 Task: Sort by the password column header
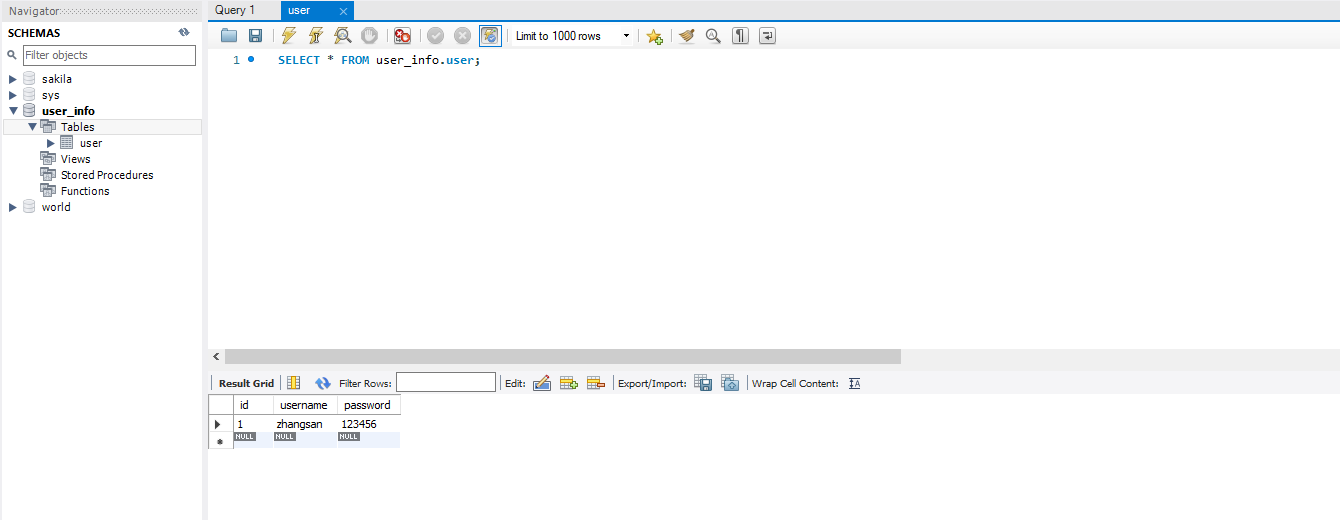click(x=368, y=405)
